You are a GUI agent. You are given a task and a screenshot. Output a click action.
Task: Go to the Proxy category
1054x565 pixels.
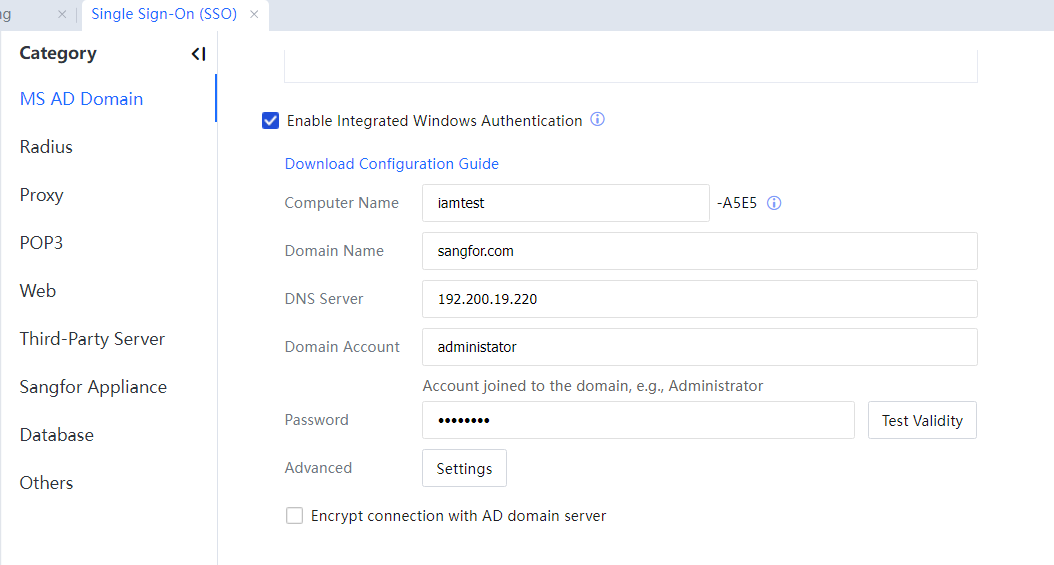click(x=41, y=195)
